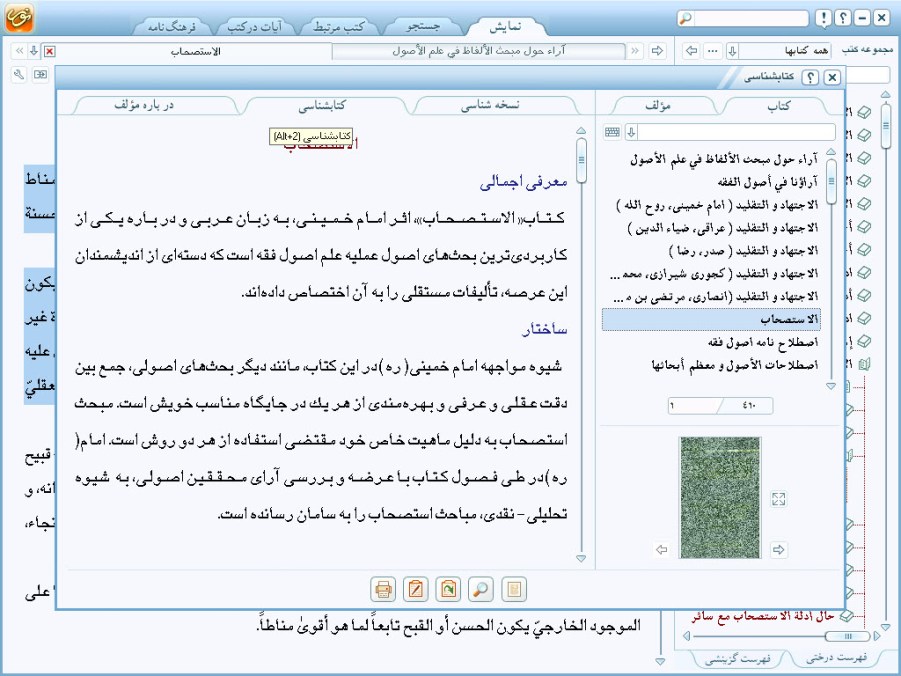This screenshot has width=901, height=676.
Task: Click the book list vertical scrollbar thumb
Action: pos(831,182)
